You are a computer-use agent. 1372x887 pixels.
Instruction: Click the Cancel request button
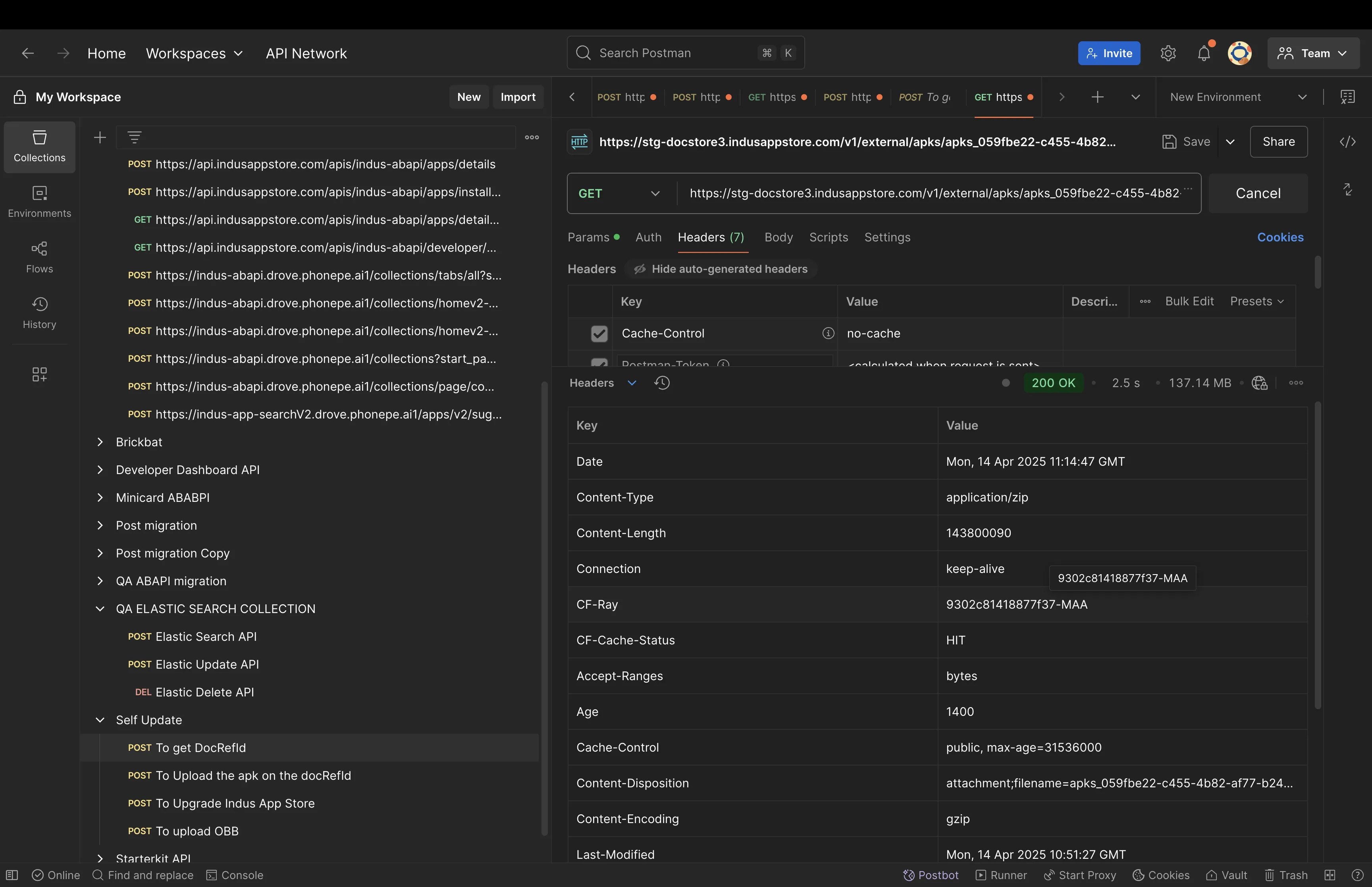tap(1258, 193)
